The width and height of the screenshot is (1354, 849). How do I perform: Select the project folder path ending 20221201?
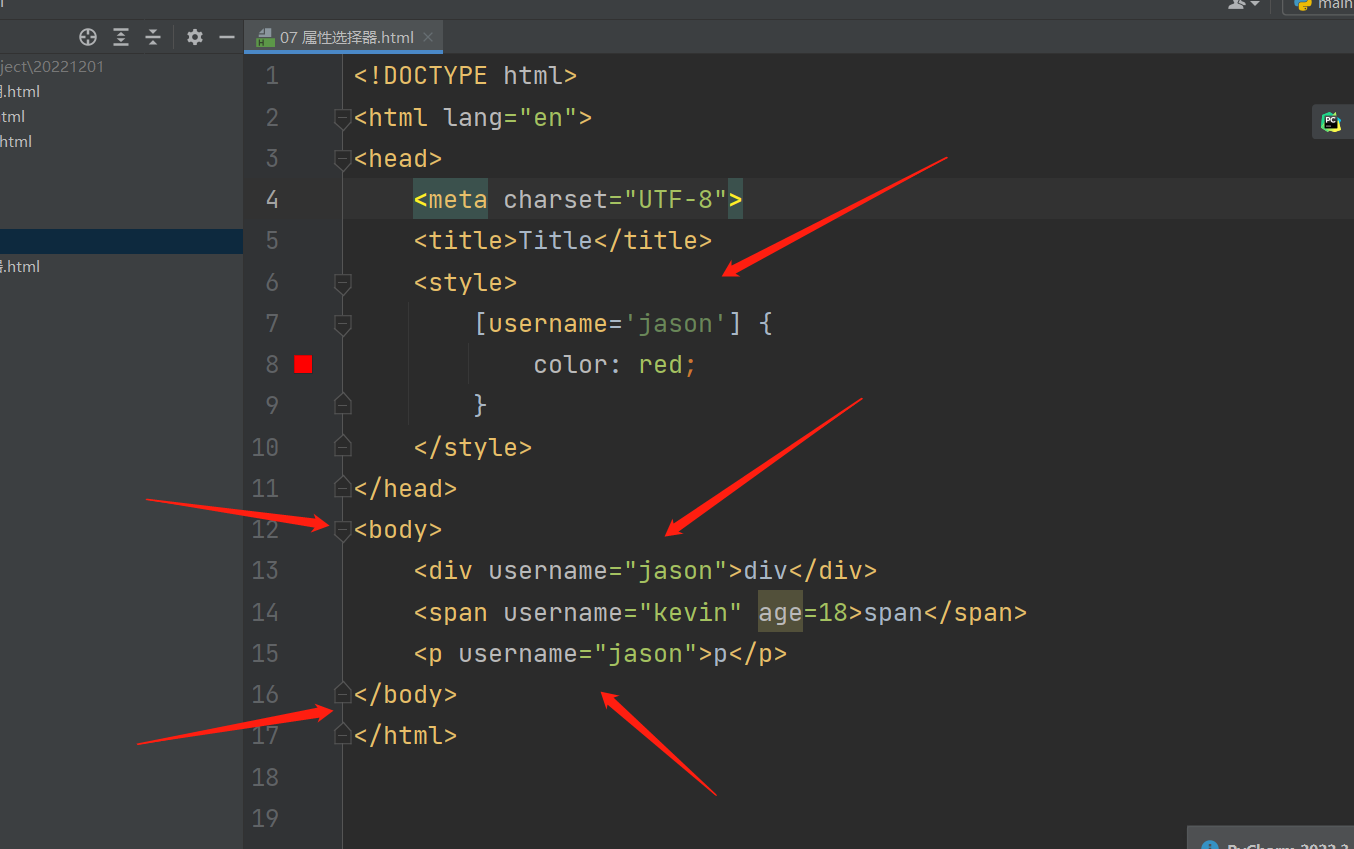(52, 67)
